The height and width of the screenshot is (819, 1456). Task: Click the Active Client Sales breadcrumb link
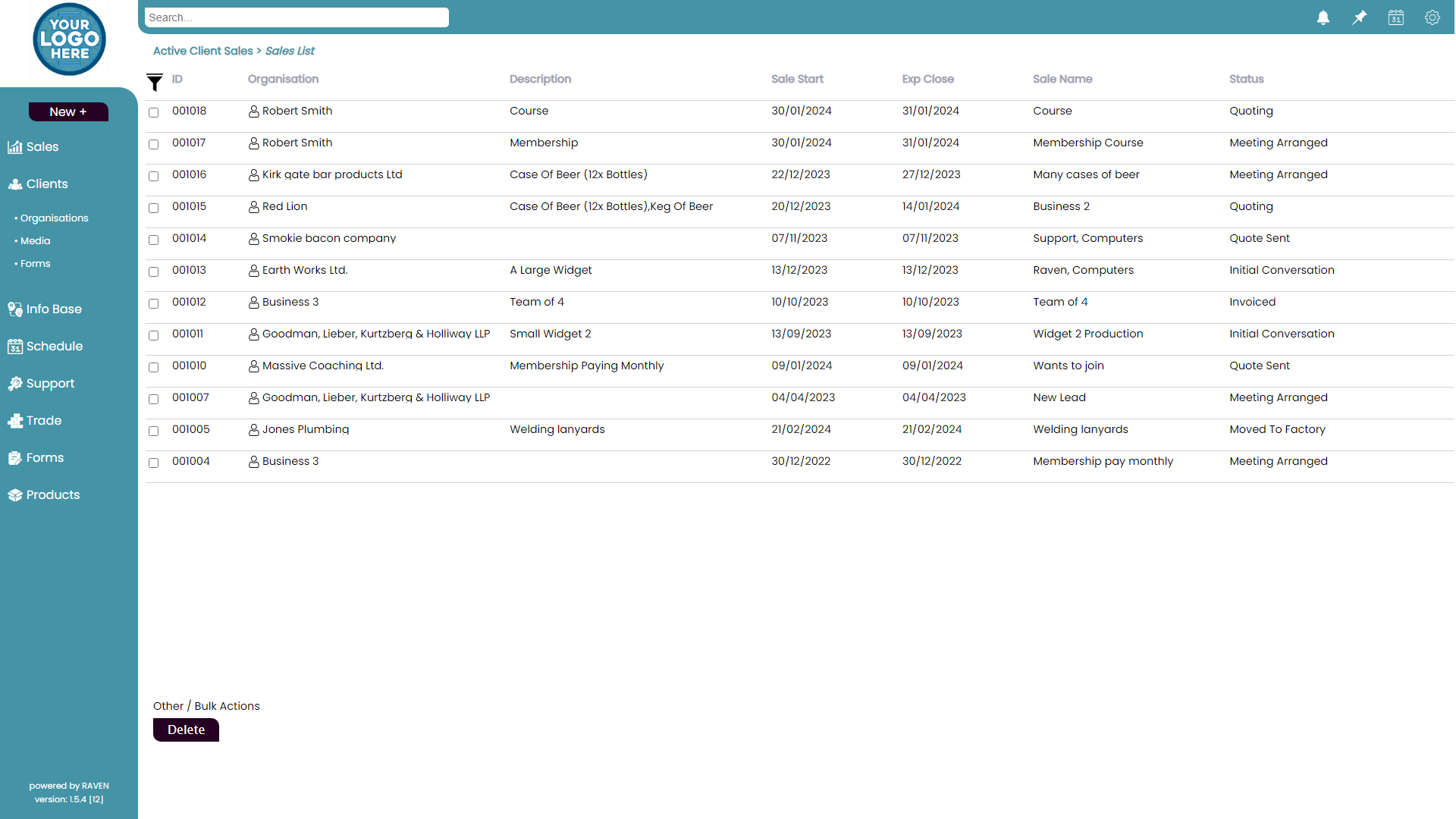tap(202, 51)
